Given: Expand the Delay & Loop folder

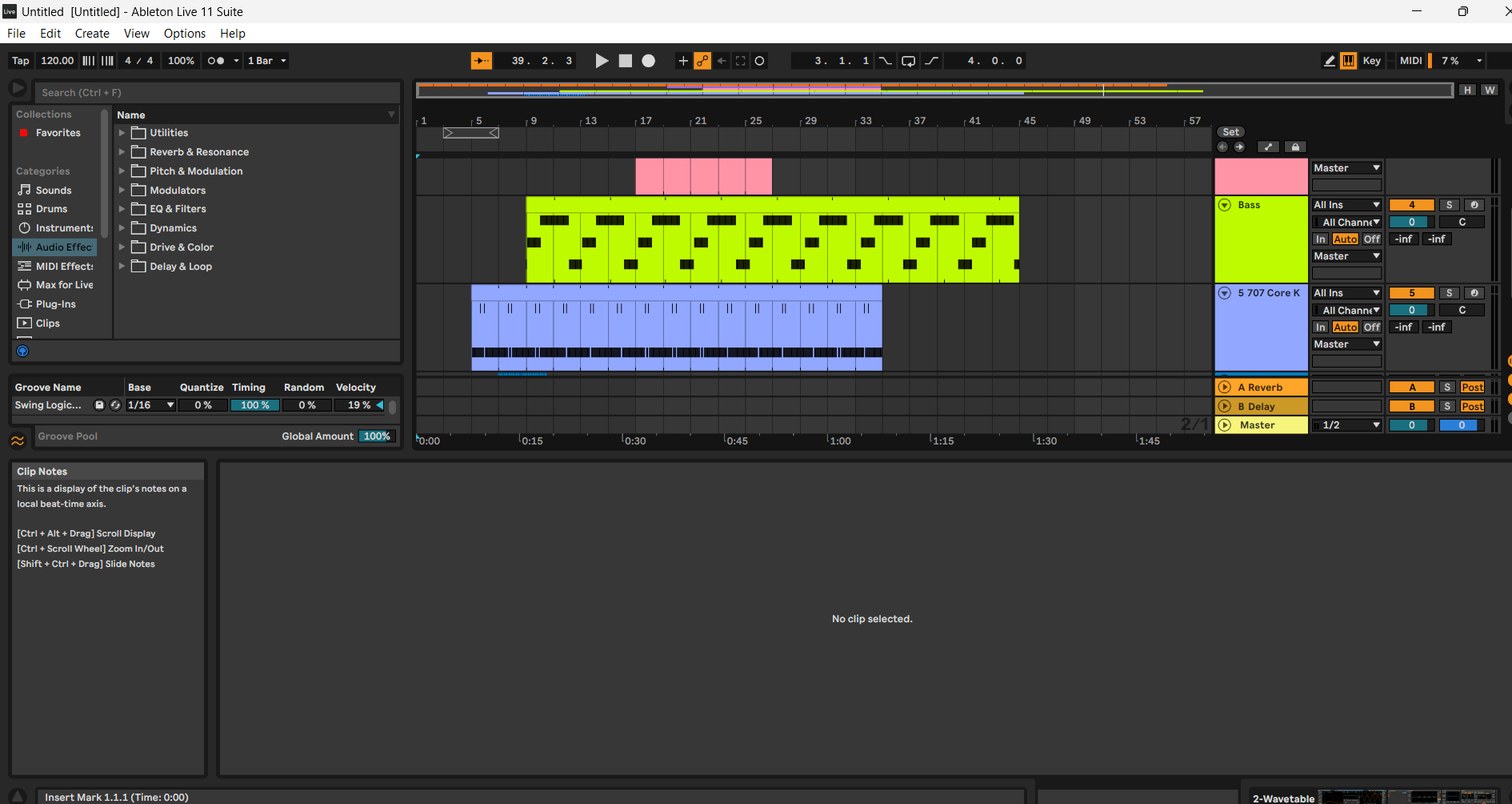Looking at the screenshot, I should click(x=122, y=266).
